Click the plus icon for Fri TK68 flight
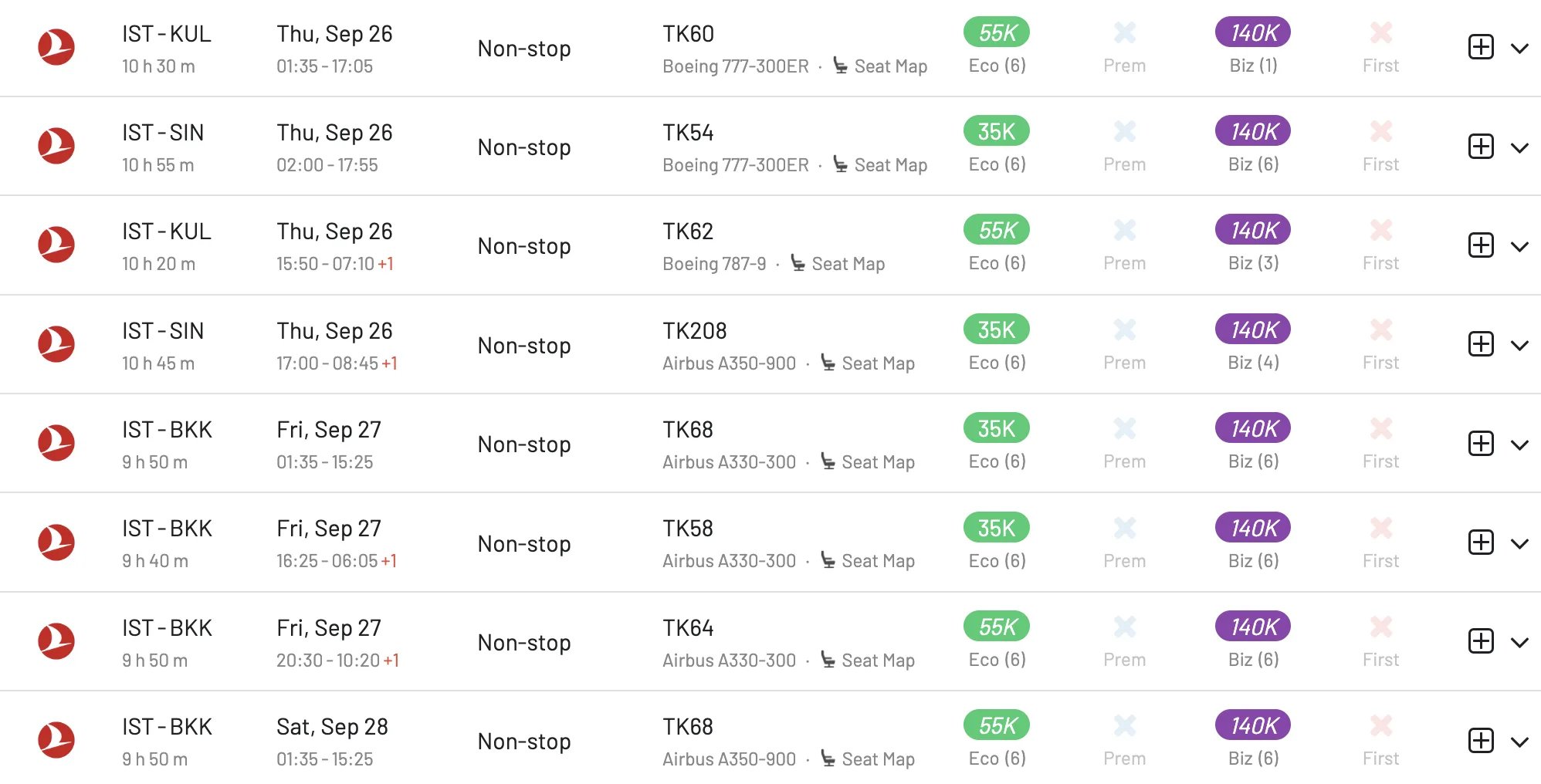Image resolution: width=1541 pixels, height=784 pixels. tap(1480, 443)
